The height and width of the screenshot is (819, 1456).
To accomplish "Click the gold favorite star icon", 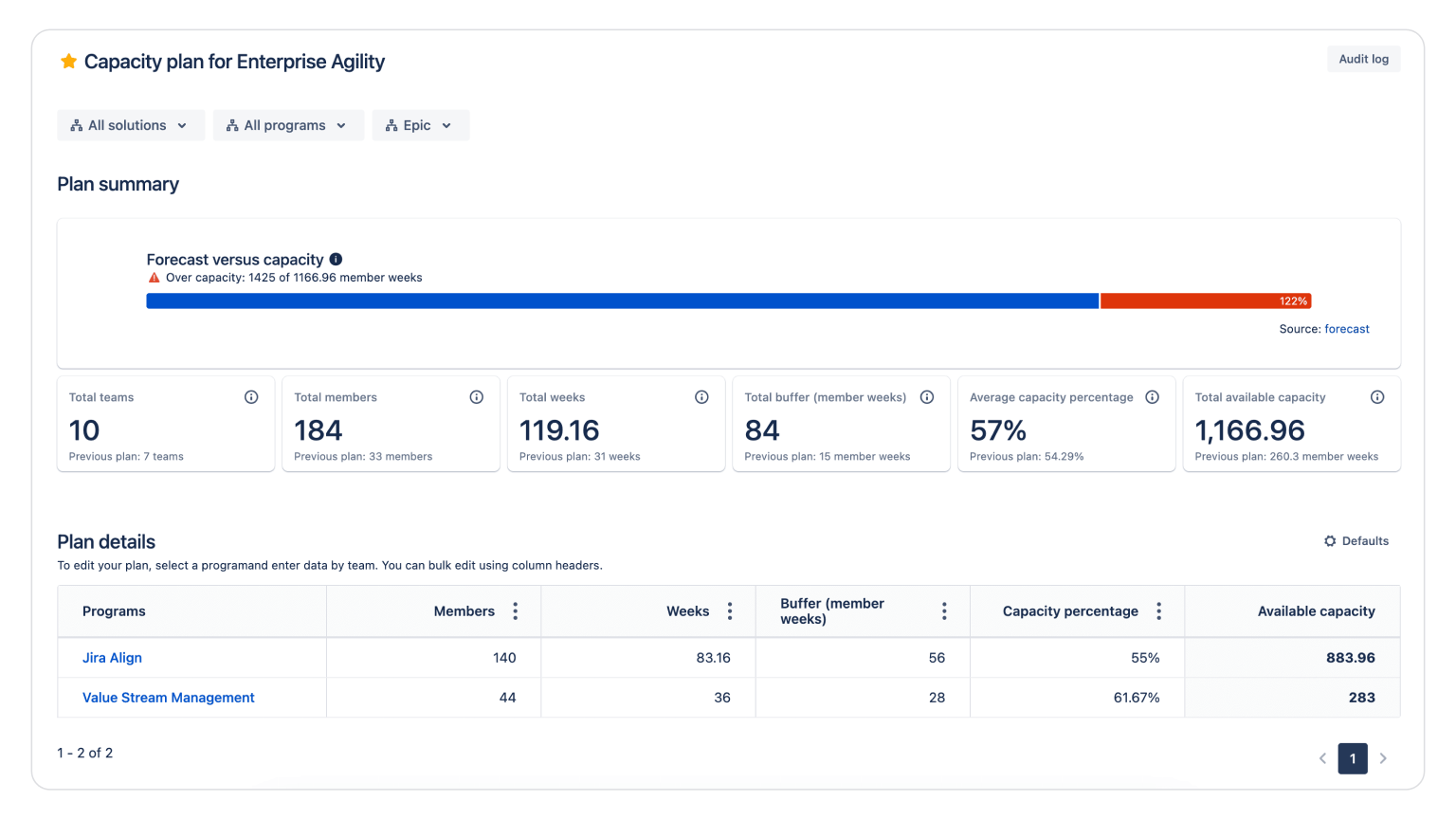I will [68, 62].
